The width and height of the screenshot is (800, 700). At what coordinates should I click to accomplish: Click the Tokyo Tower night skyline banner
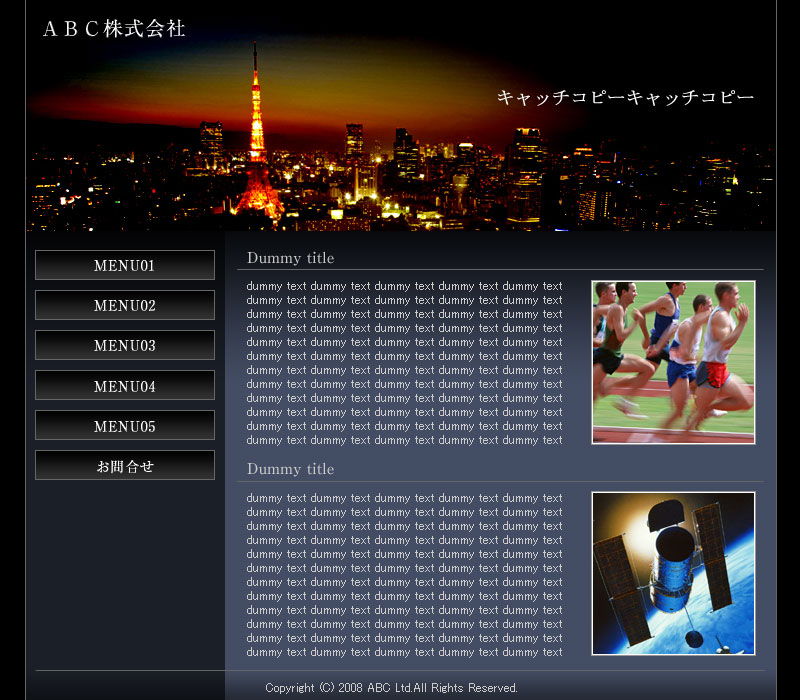click(x=401, y=116)
